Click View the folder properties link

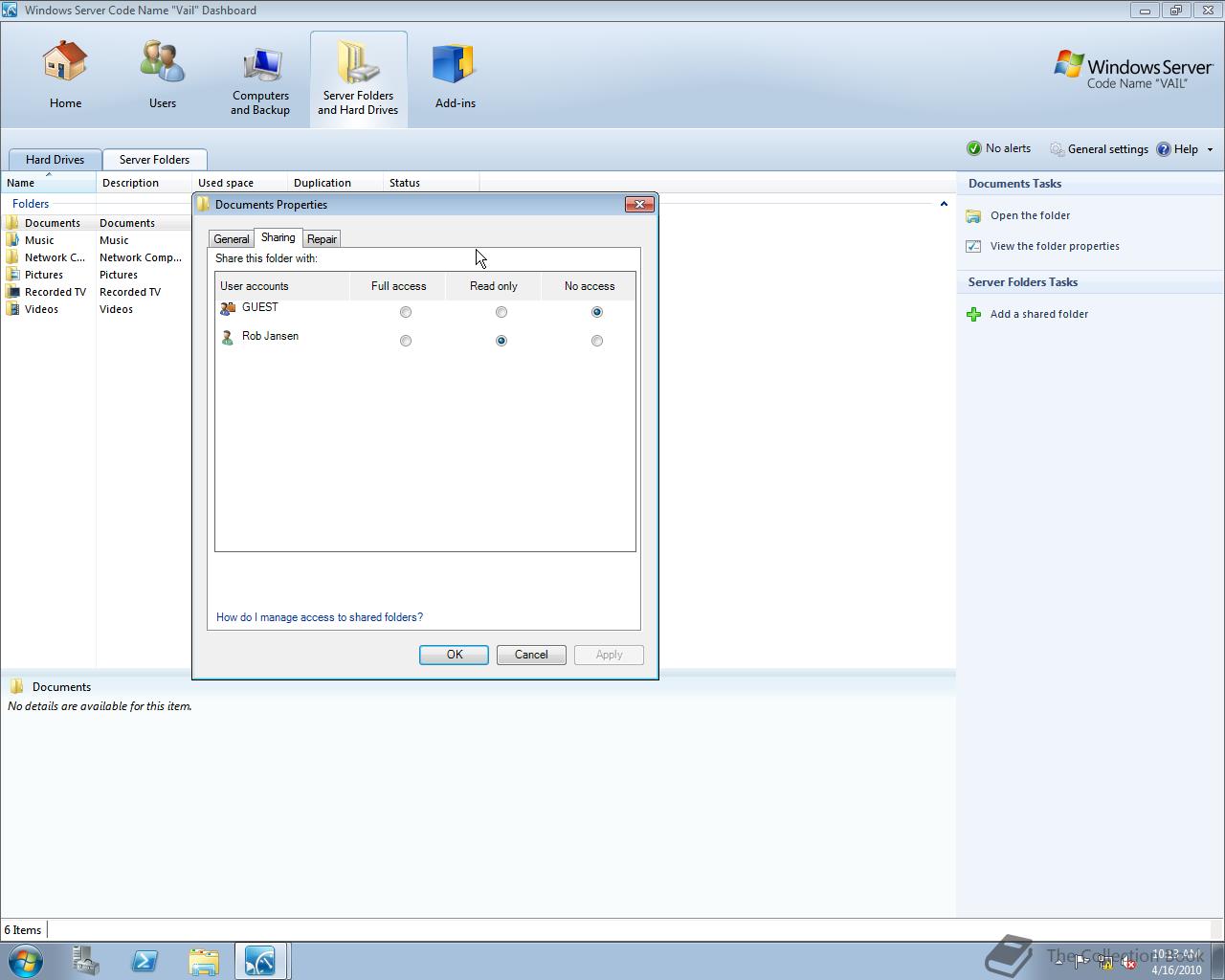click(x=1055, y=246)
